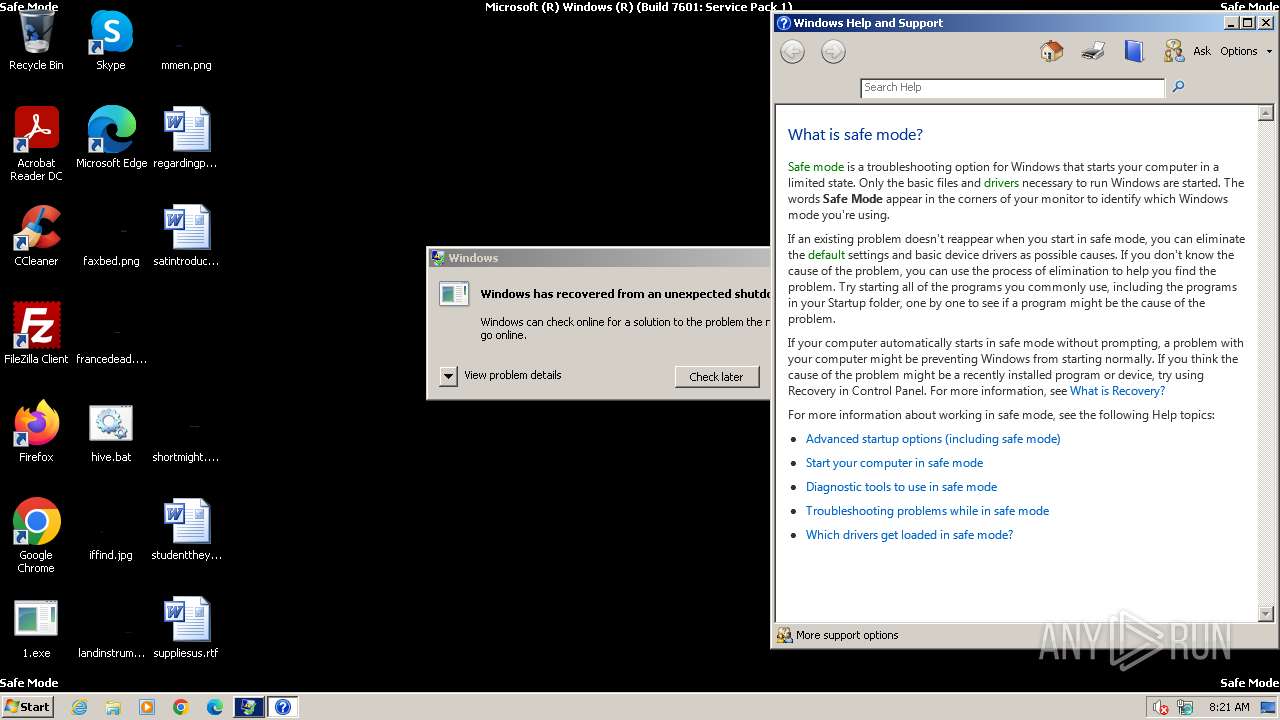1280x720 pixels.
Task: Open the Options dropdown menu in Help
Action: tap(1246, 51)
